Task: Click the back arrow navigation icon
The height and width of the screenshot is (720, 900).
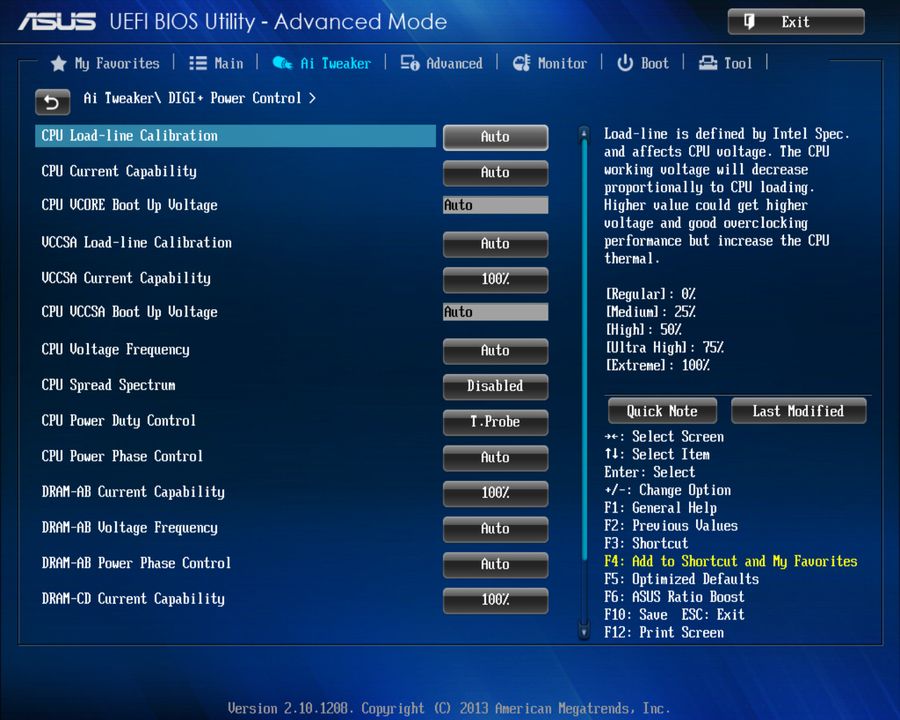Action: [x=52, y=102]
